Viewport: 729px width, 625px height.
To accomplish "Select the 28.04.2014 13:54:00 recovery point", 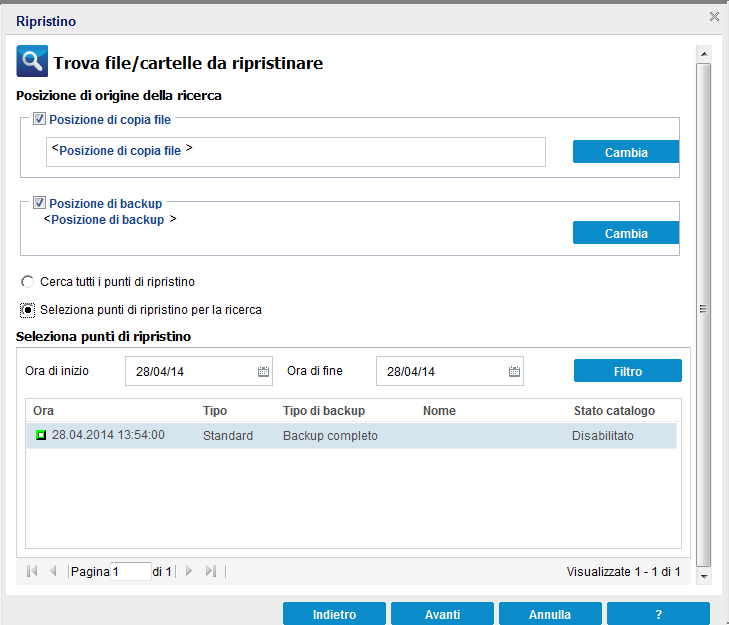I will pos(351,435).
